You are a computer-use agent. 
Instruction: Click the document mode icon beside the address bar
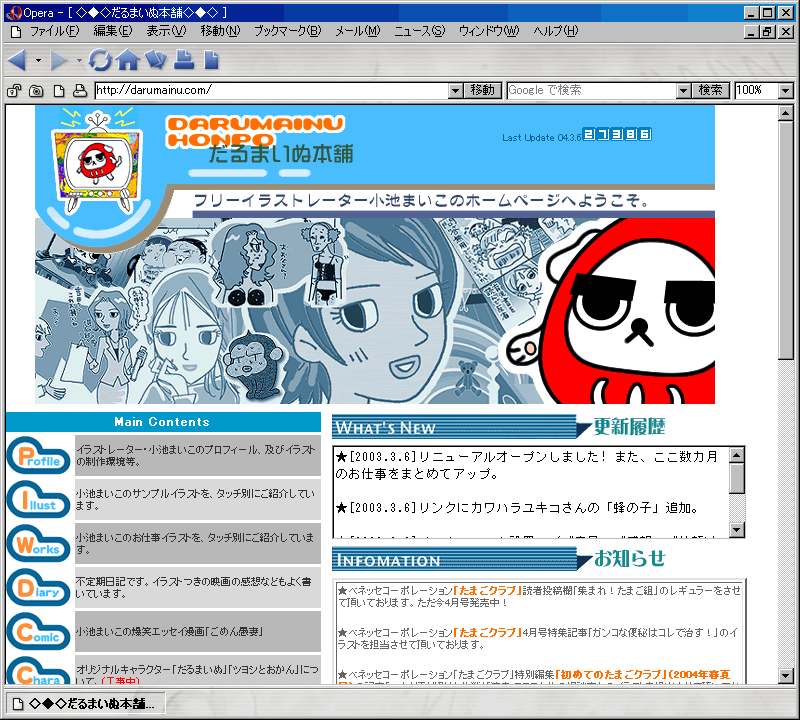click(x=59, y=91)
